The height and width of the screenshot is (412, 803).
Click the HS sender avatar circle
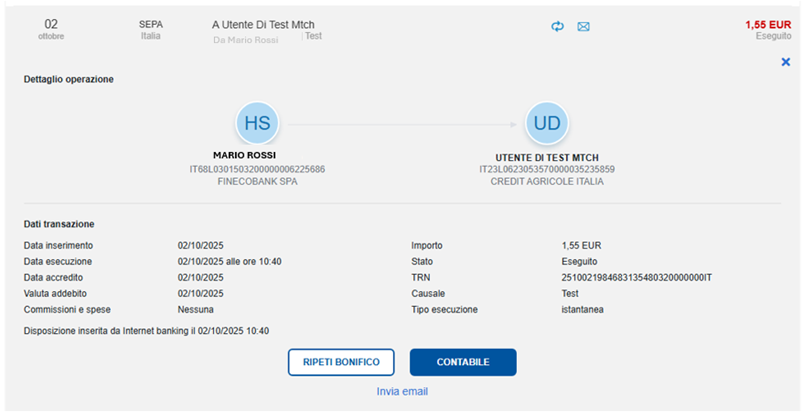[x=257, y=123]
